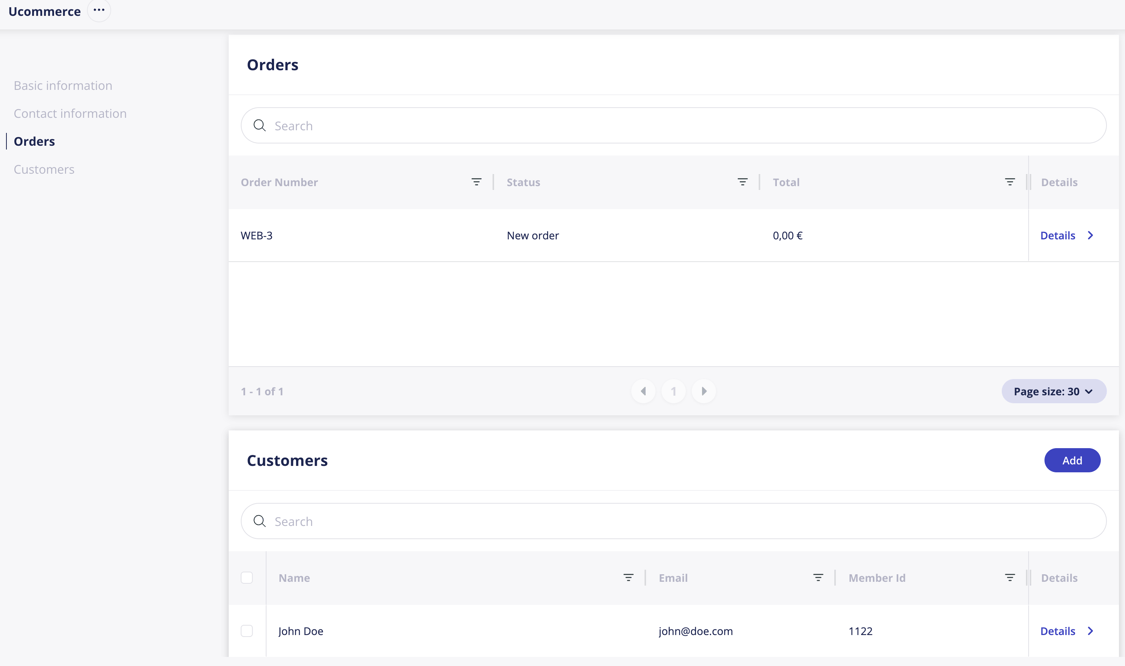Click the 0,00 € total cell
The width and height of the screenshot is (1125, 666).
(787, 235)
